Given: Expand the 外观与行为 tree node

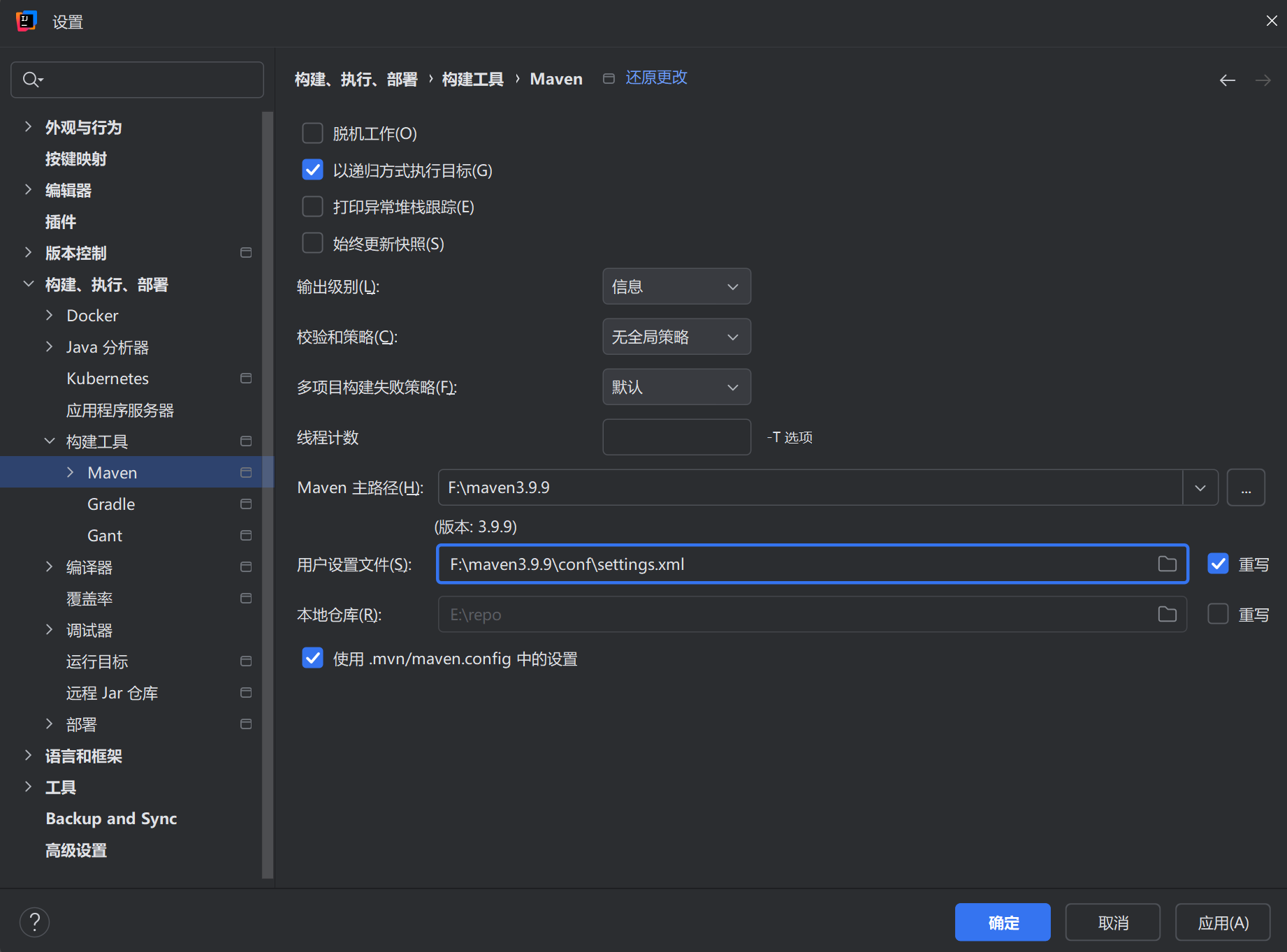Looking at the screenshot, I should click(x=28, y=127).
